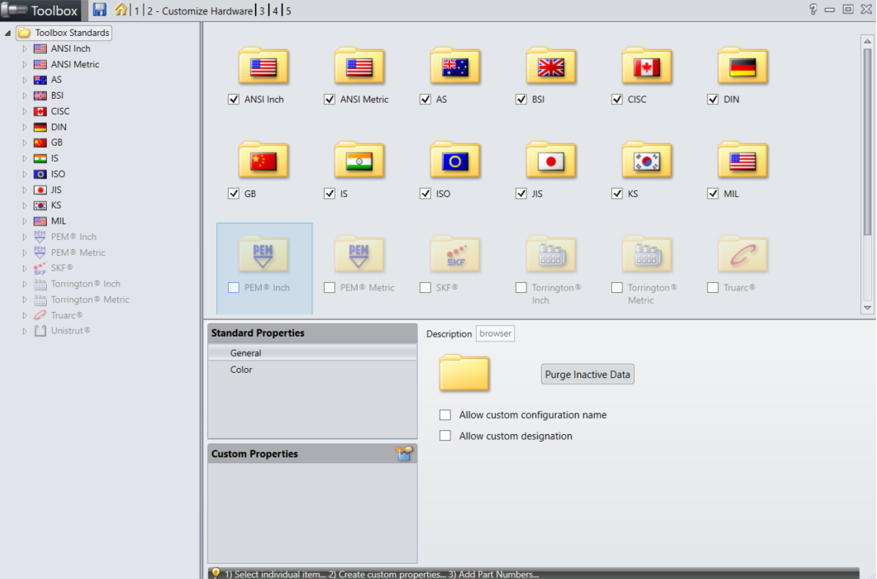Open the DIN standard folder icon
Screen dimensions: 877x579
tap(742, 68)
